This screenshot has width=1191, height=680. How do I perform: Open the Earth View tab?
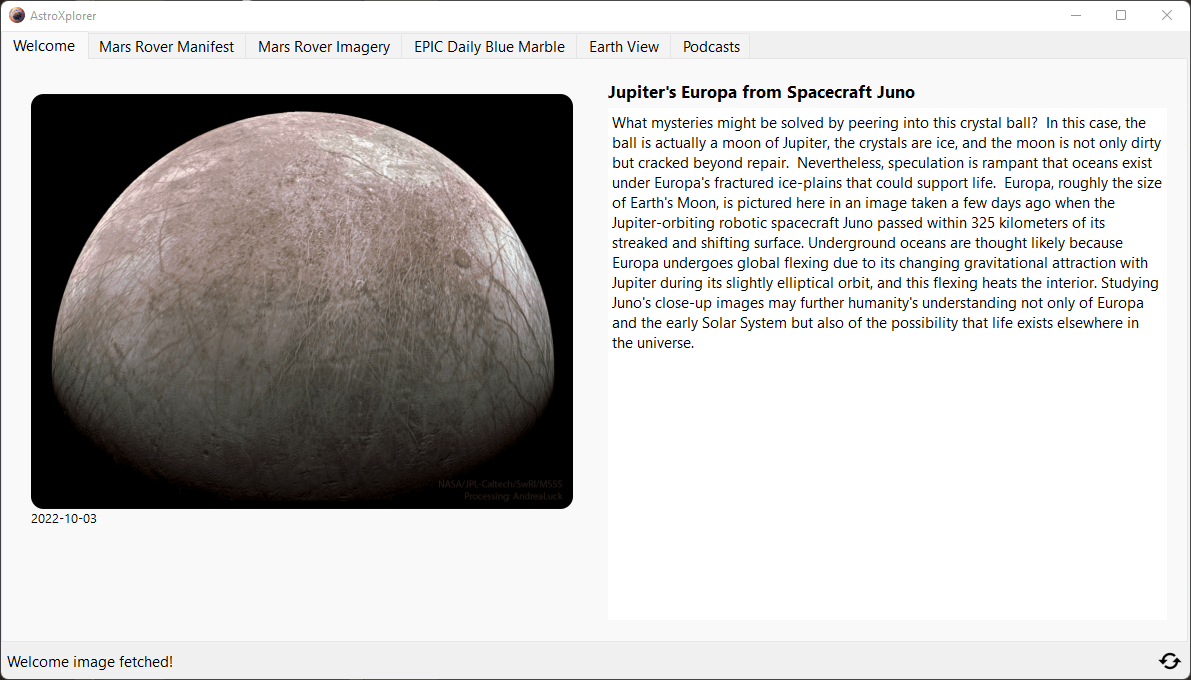tap(624, 47)
